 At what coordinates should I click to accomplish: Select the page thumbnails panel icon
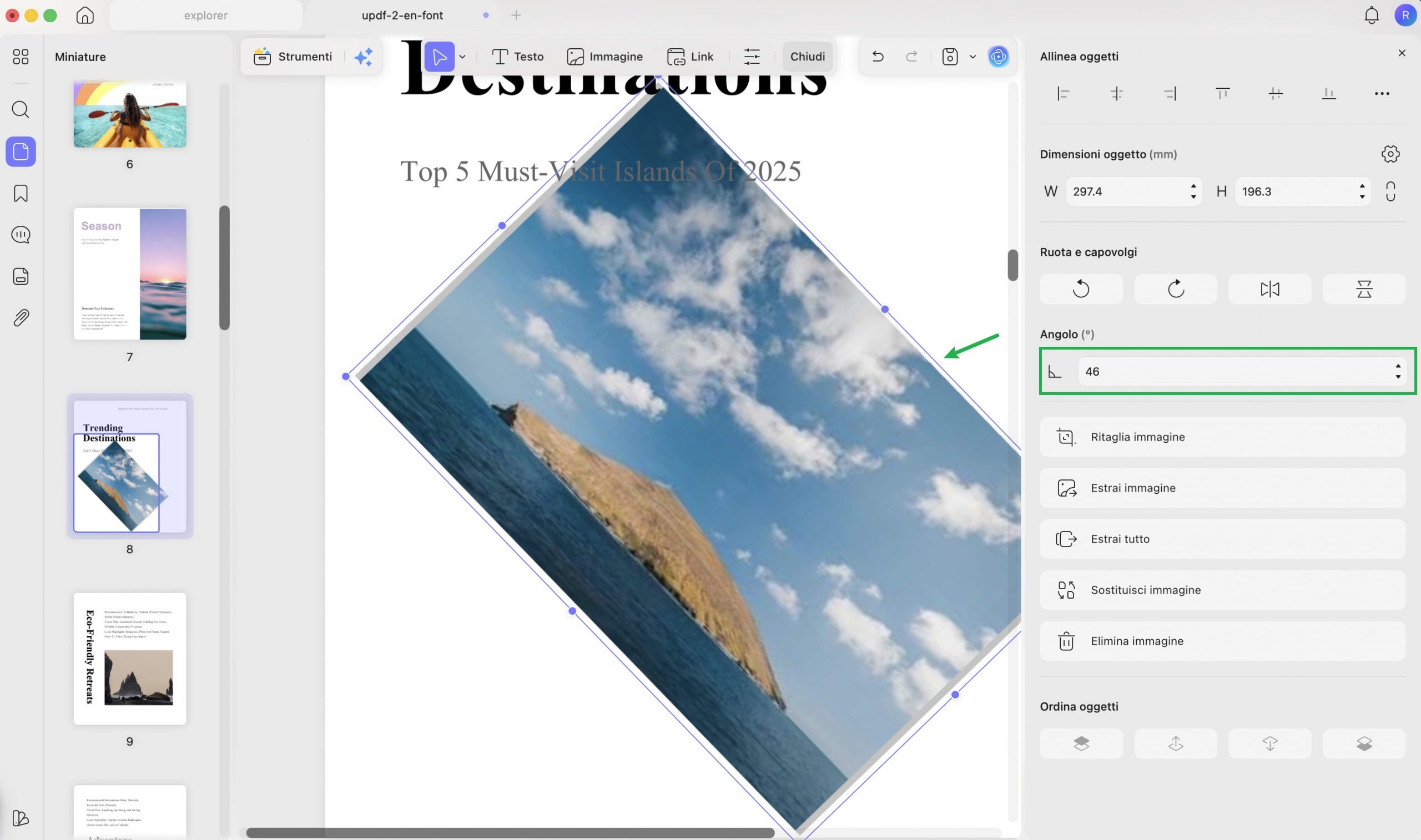(x=21, y=151)
